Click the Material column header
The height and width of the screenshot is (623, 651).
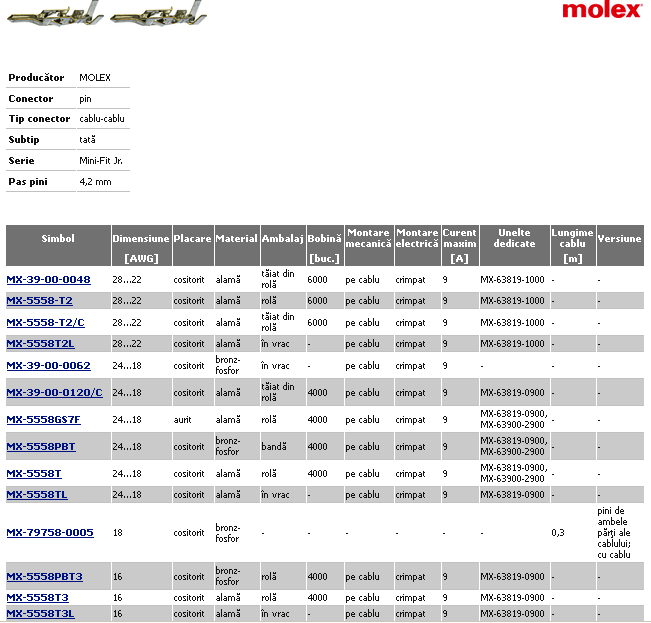tap(237, 245)
